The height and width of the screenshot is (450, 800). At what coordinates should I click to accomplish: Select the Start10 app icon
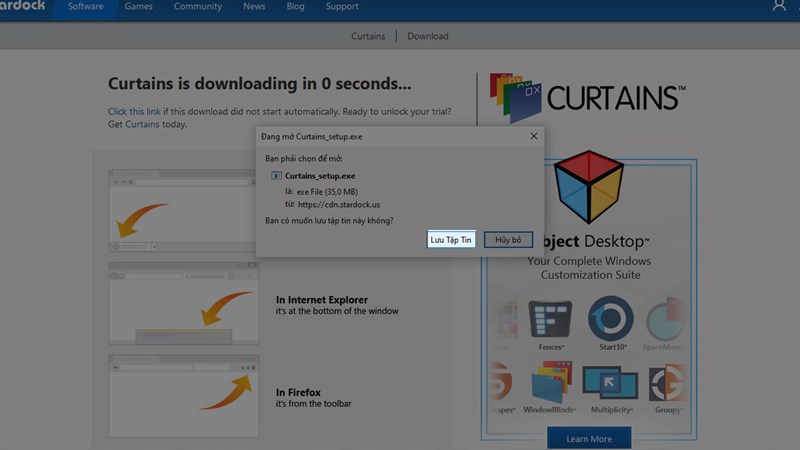611,318
